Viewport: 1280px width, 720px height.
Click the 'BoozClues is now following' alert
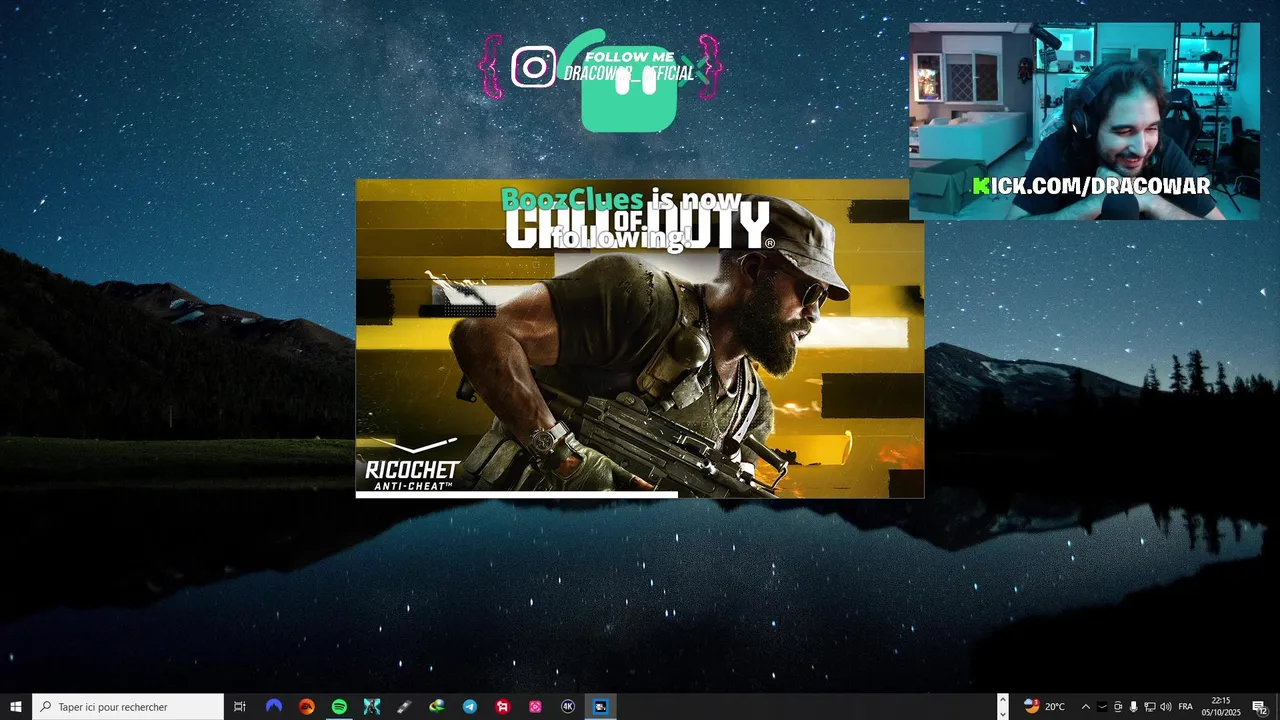622,219
